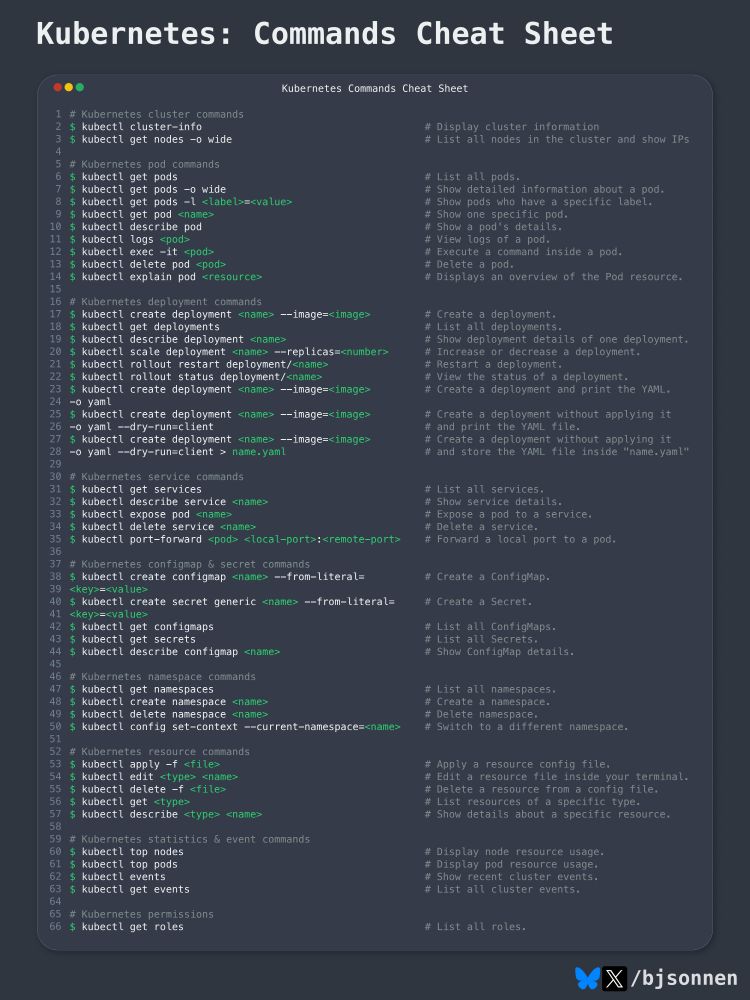Select the kubectl apply -f <file> line
The height and width of the screenshot is (1000, 750).
tap(145, 764)
